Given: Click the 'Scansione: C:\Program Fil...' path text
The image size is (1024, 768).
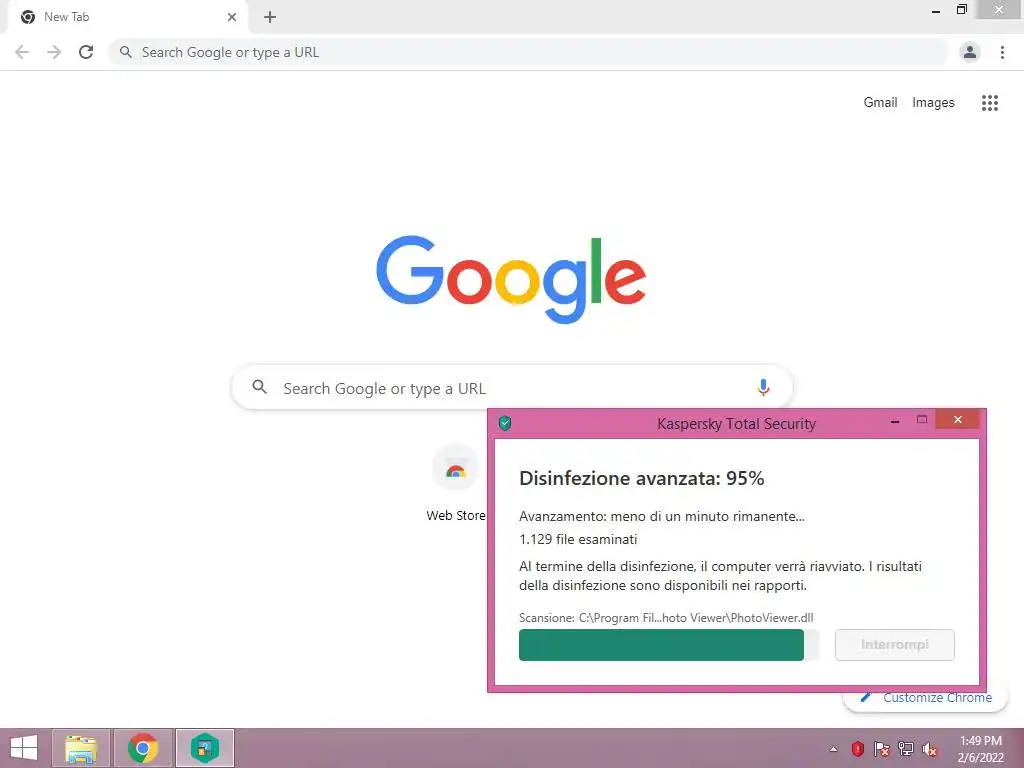Looking at the screenshot, I should point(666,618).
